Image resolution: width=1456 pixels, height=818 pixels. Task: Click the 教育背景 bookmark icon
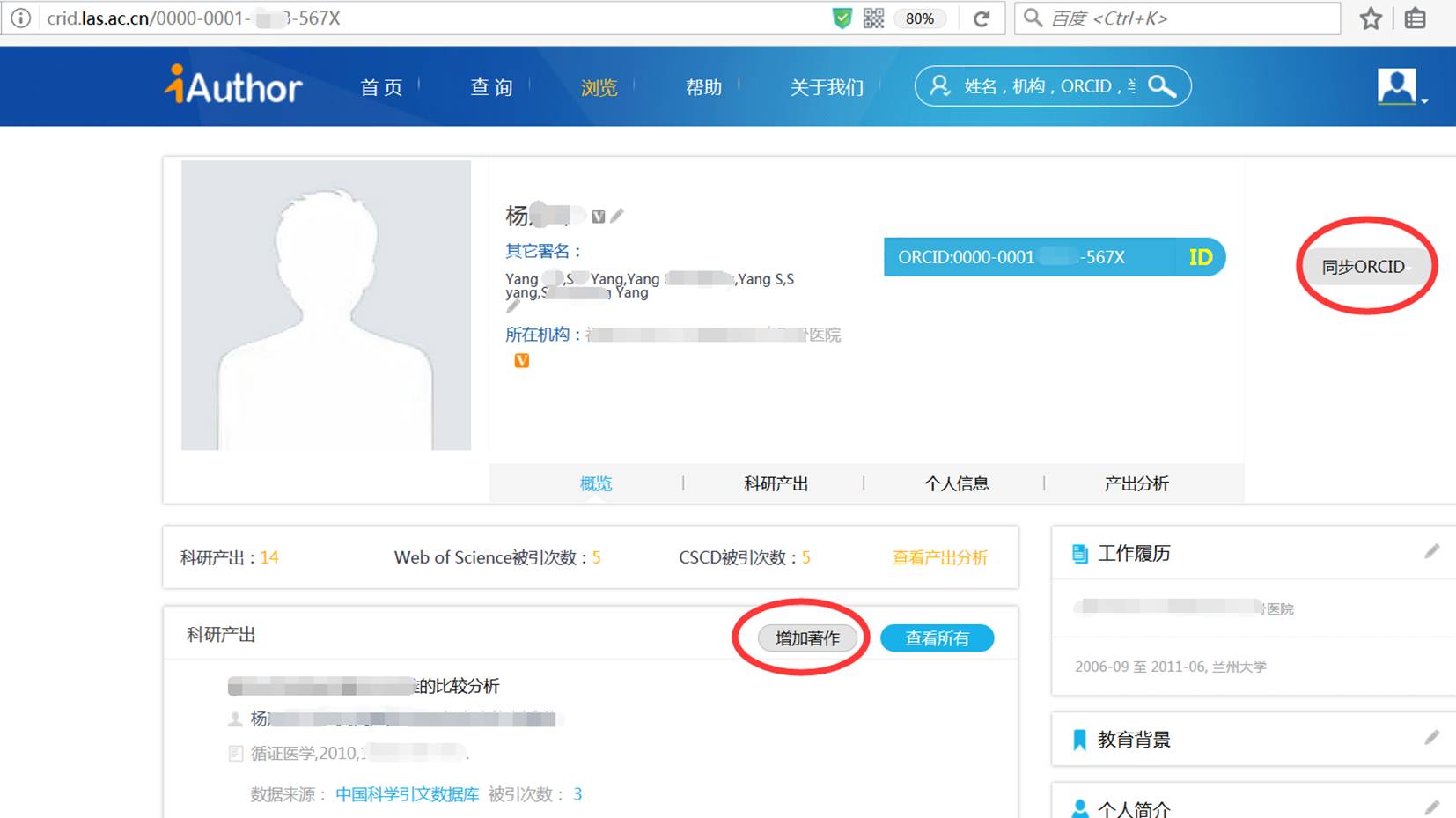click(x=1079, y=740)
